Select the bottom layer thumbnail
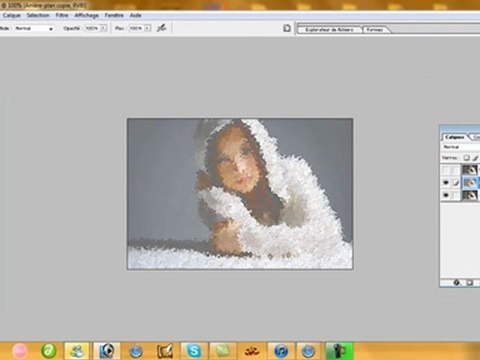 (470, 195)
